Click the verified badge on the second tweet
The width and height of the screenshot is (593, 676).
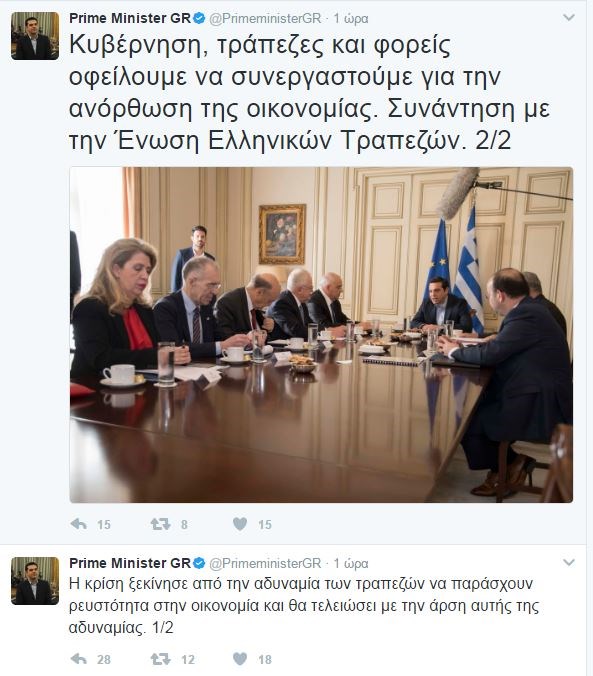coord(199,563)
